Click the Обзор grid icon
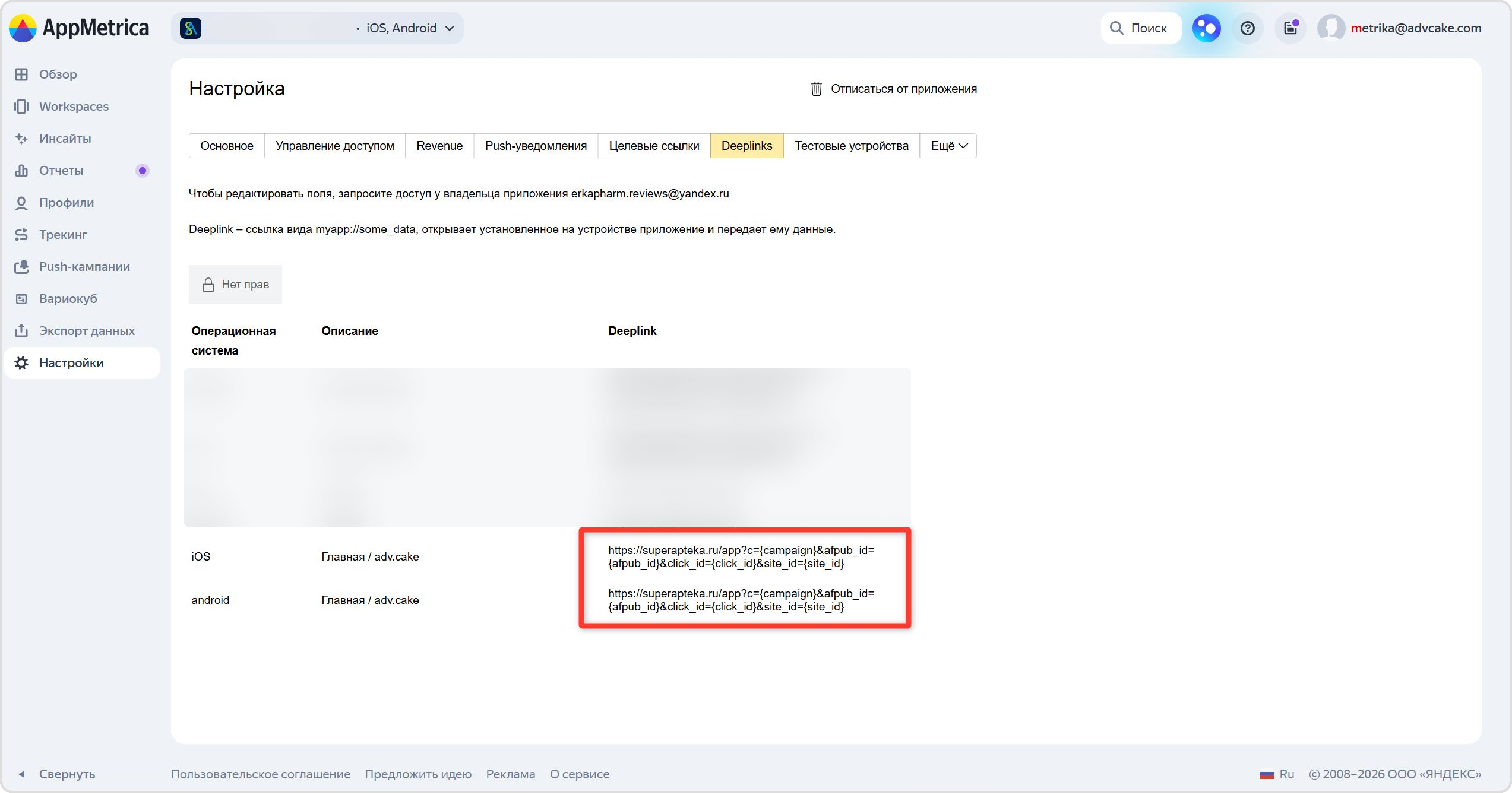Viewport: 1512px width, 793px height. click(x=22, y=74)
